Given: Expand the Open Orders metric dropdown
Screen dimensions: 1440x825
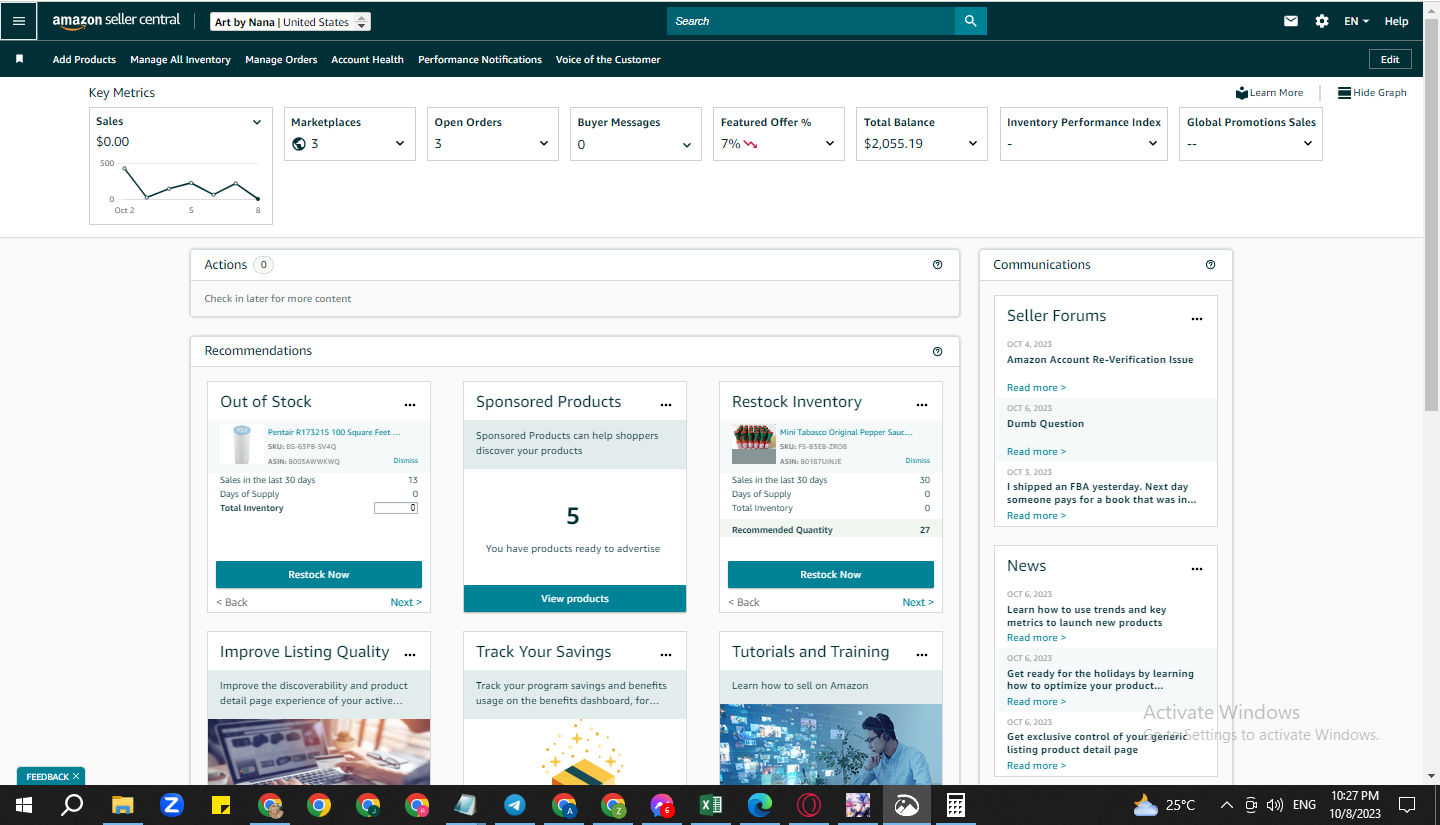Looking at the screenshot, I should [544, 144].
